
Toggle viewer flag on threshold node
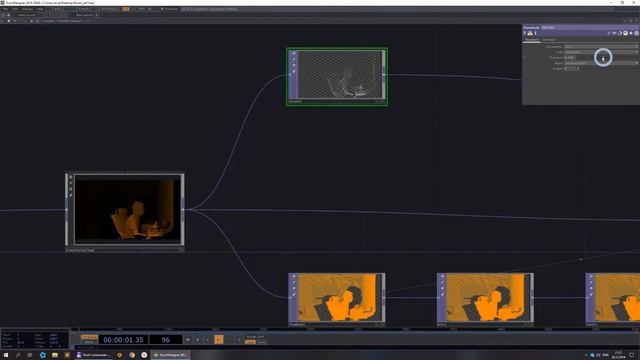[x=293, y=53]
